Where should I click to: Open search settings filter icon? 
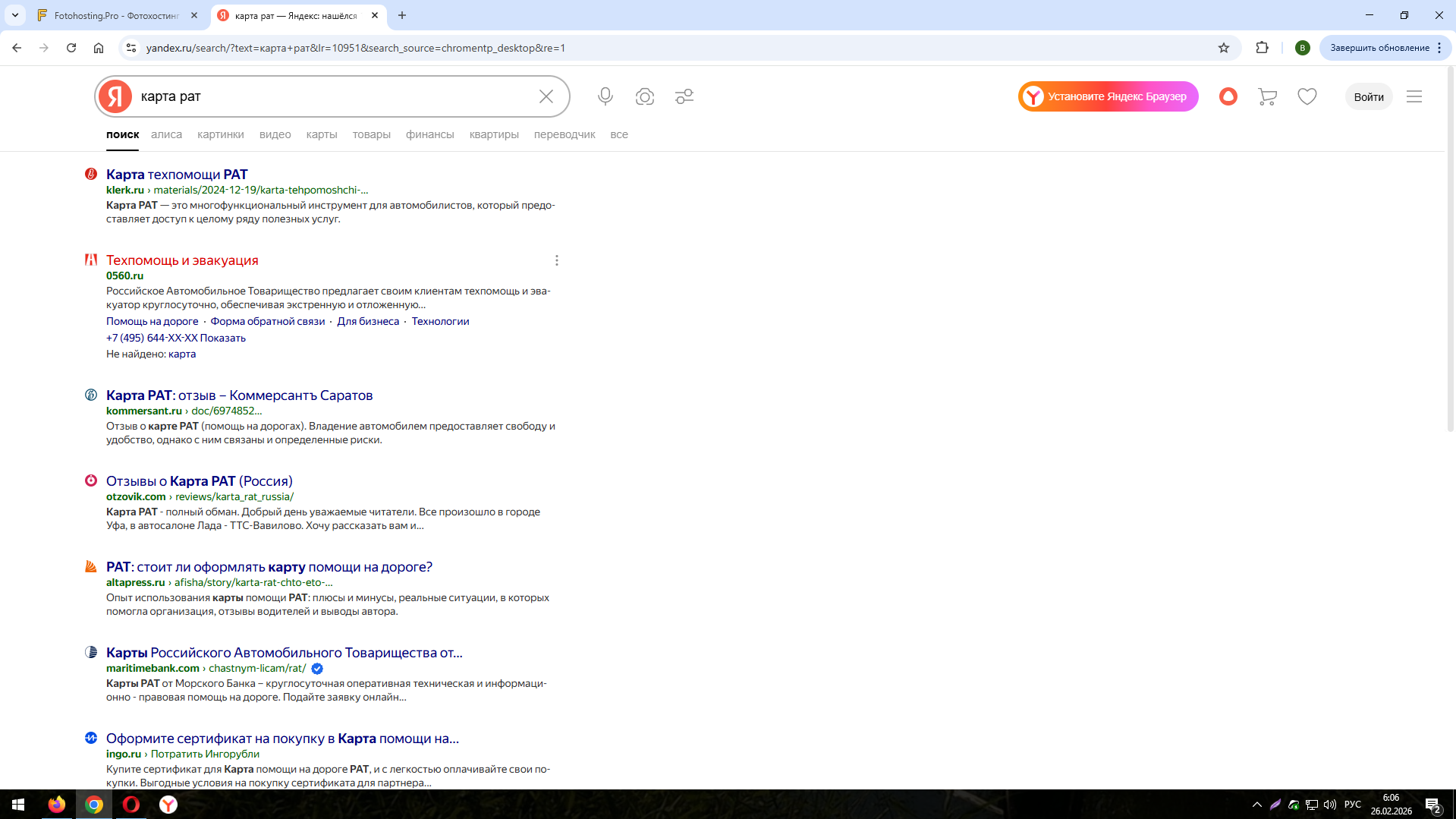[684, 96]
